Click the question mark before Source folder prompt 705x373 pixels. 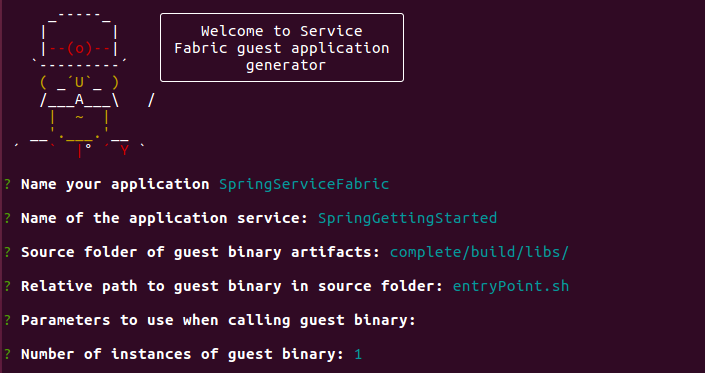8,253
